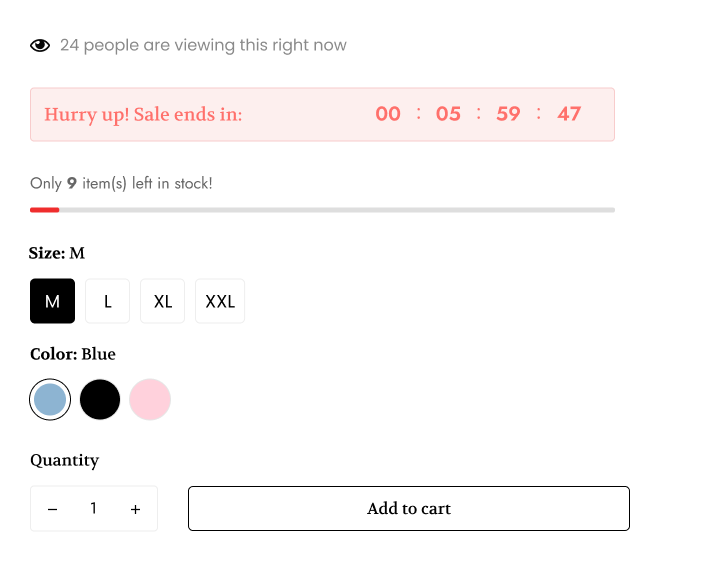Pick the black color swatch
The image size is (701, 578).
pos(100,400)
